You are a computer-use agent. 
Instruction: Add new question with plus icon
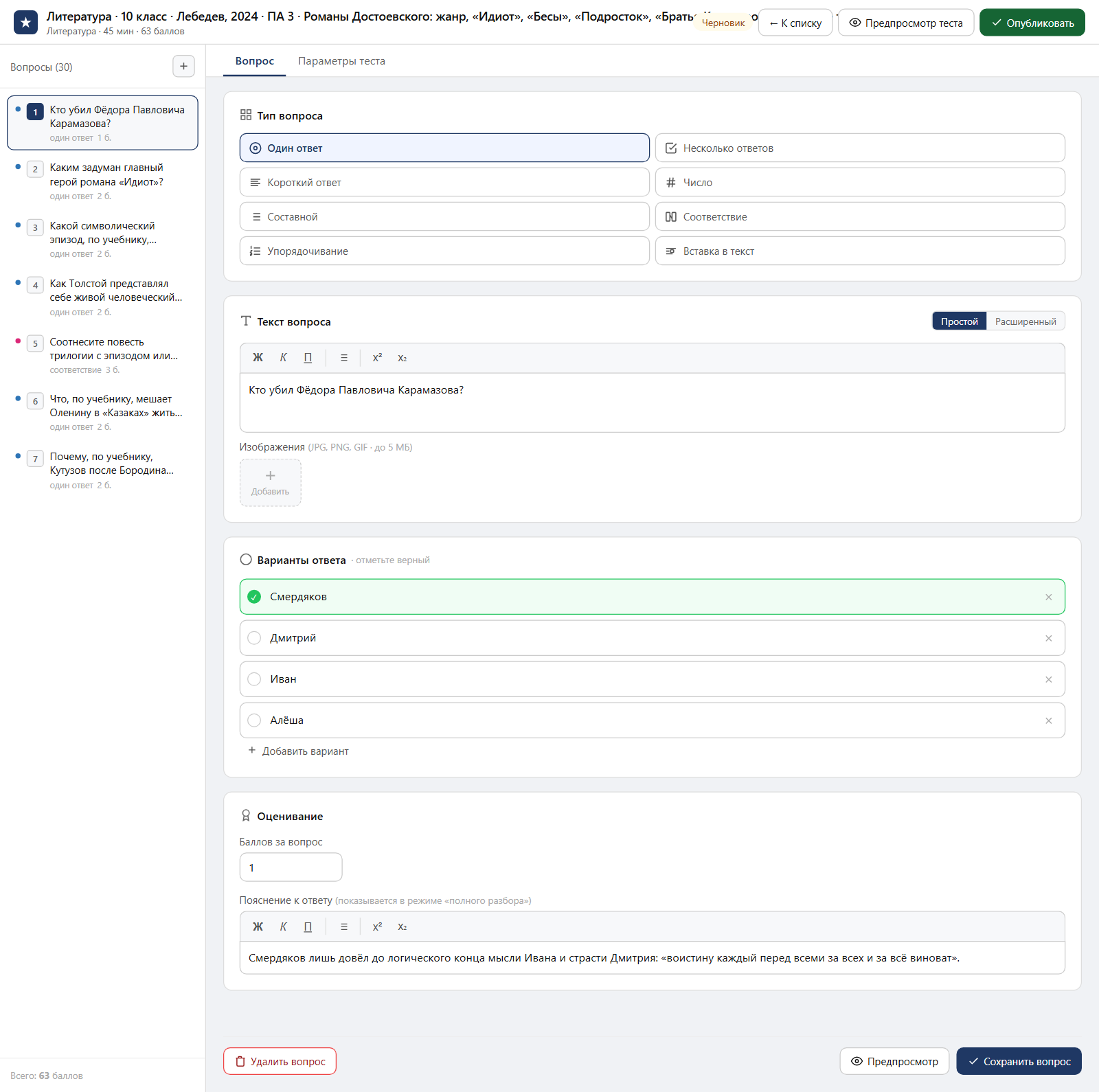(183, 67)
